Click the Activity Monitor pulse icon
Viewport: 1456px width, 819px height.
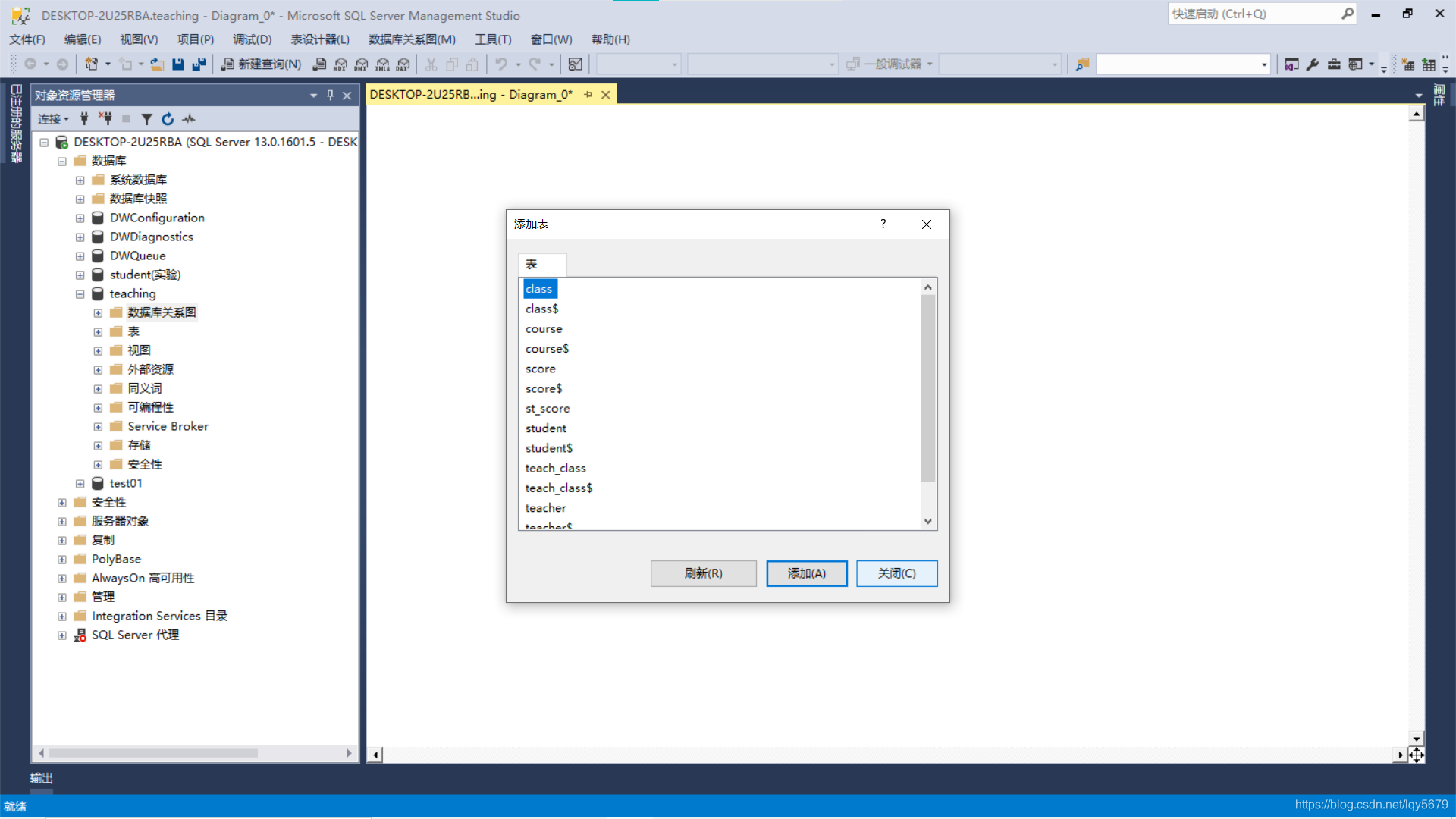(x=189, y=119)
